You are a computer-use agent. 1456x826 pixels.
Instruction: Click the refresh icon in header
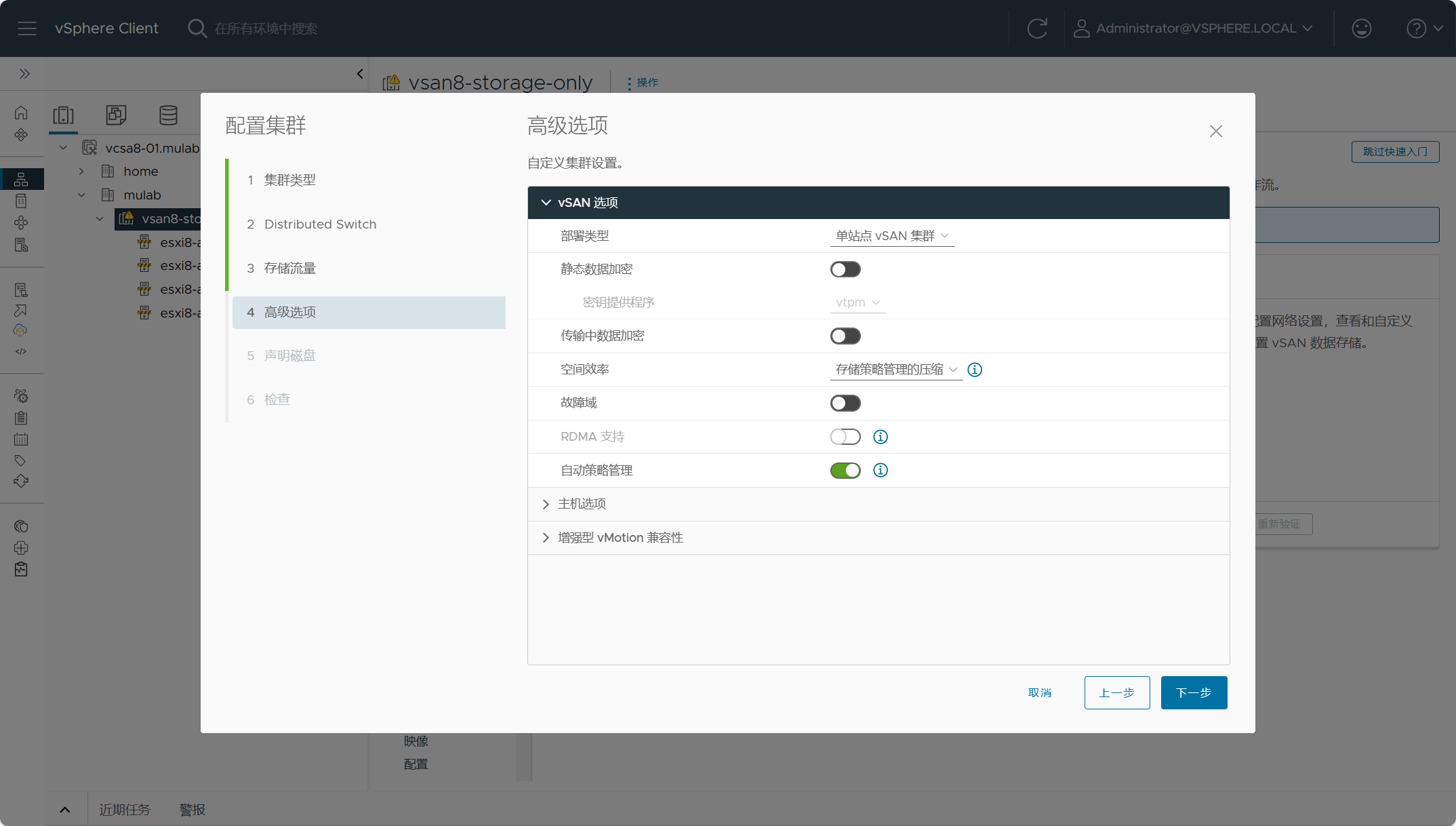point(1037,28)
